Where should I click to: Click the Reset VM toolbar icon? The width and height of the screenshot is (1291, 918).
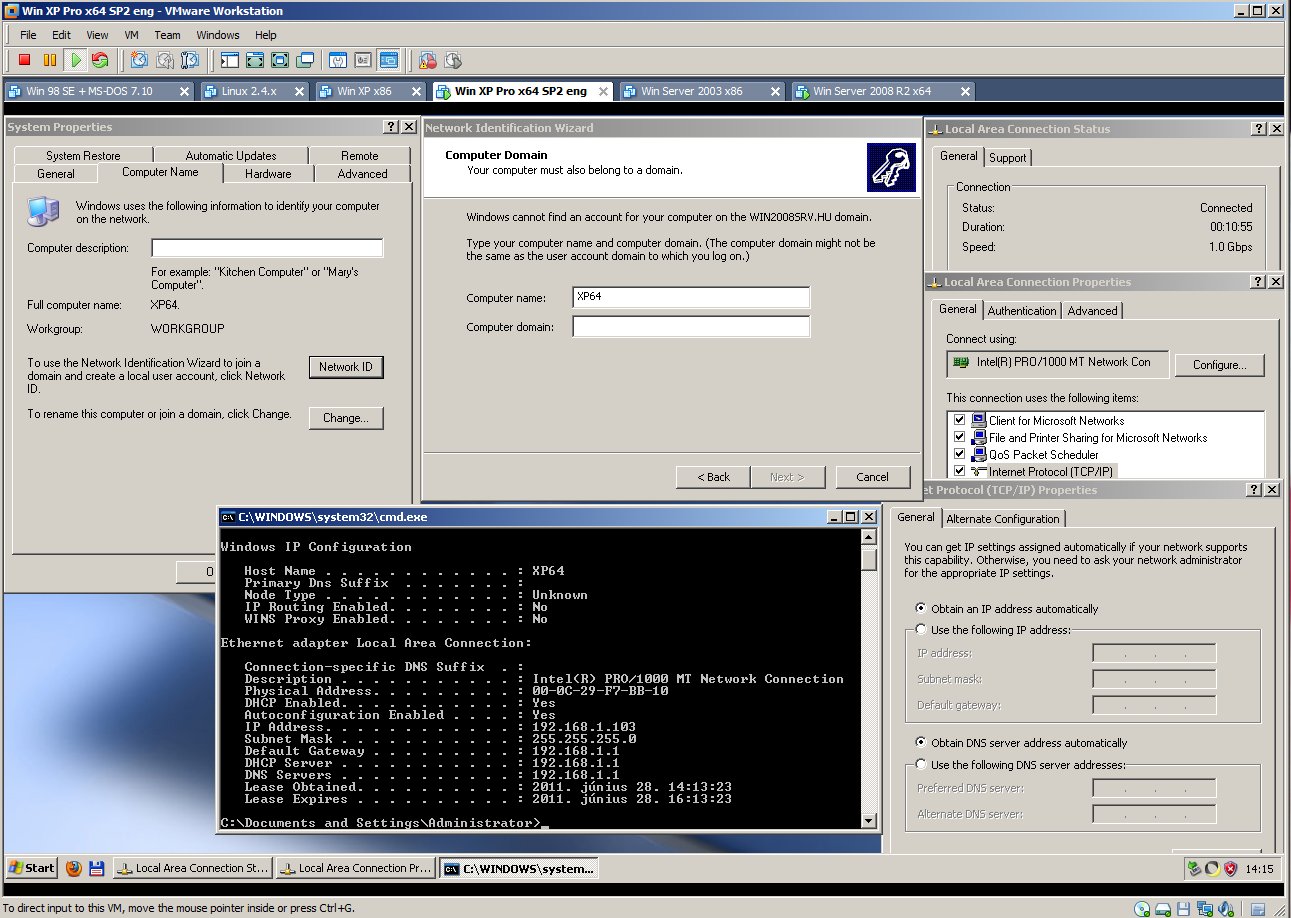pos(100,60)
